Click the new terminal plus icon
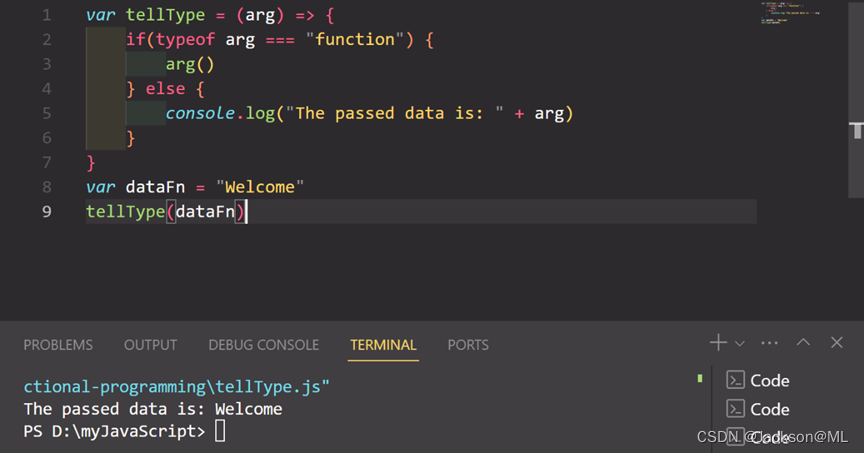 [718, 343]
